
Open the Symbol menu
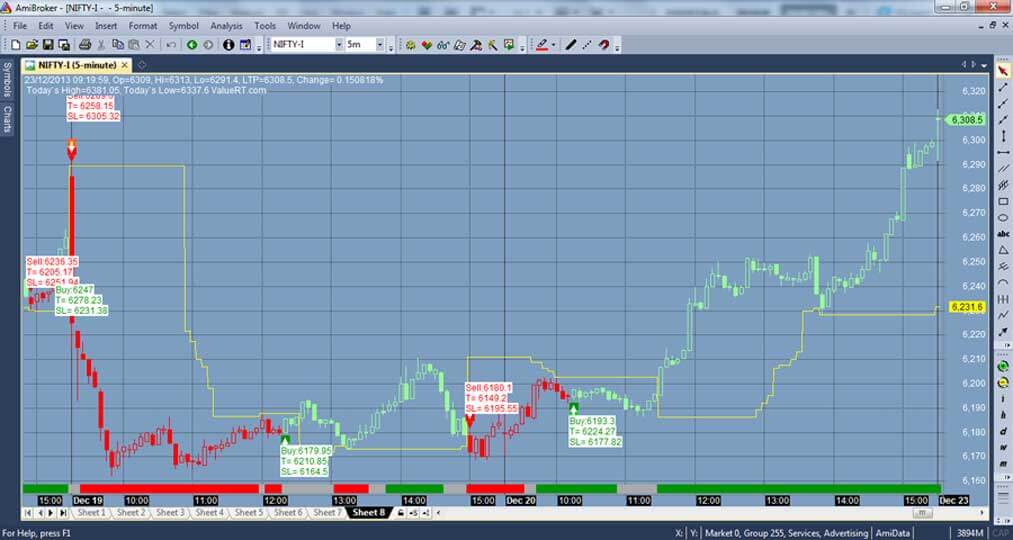[183, 26]
